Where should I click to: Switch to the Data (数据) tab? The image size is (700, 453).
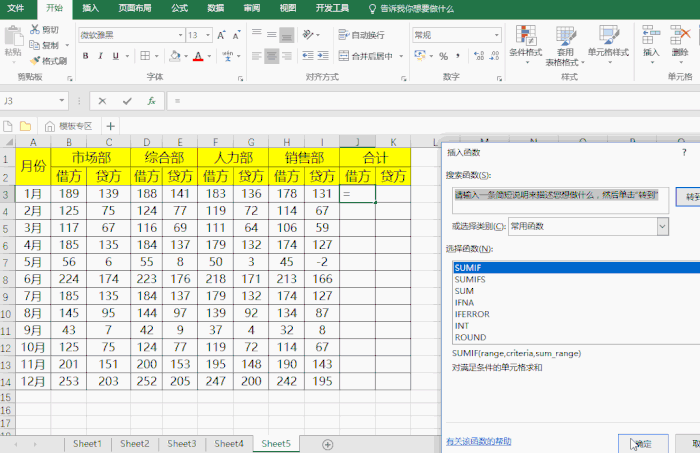coord(216,8)
